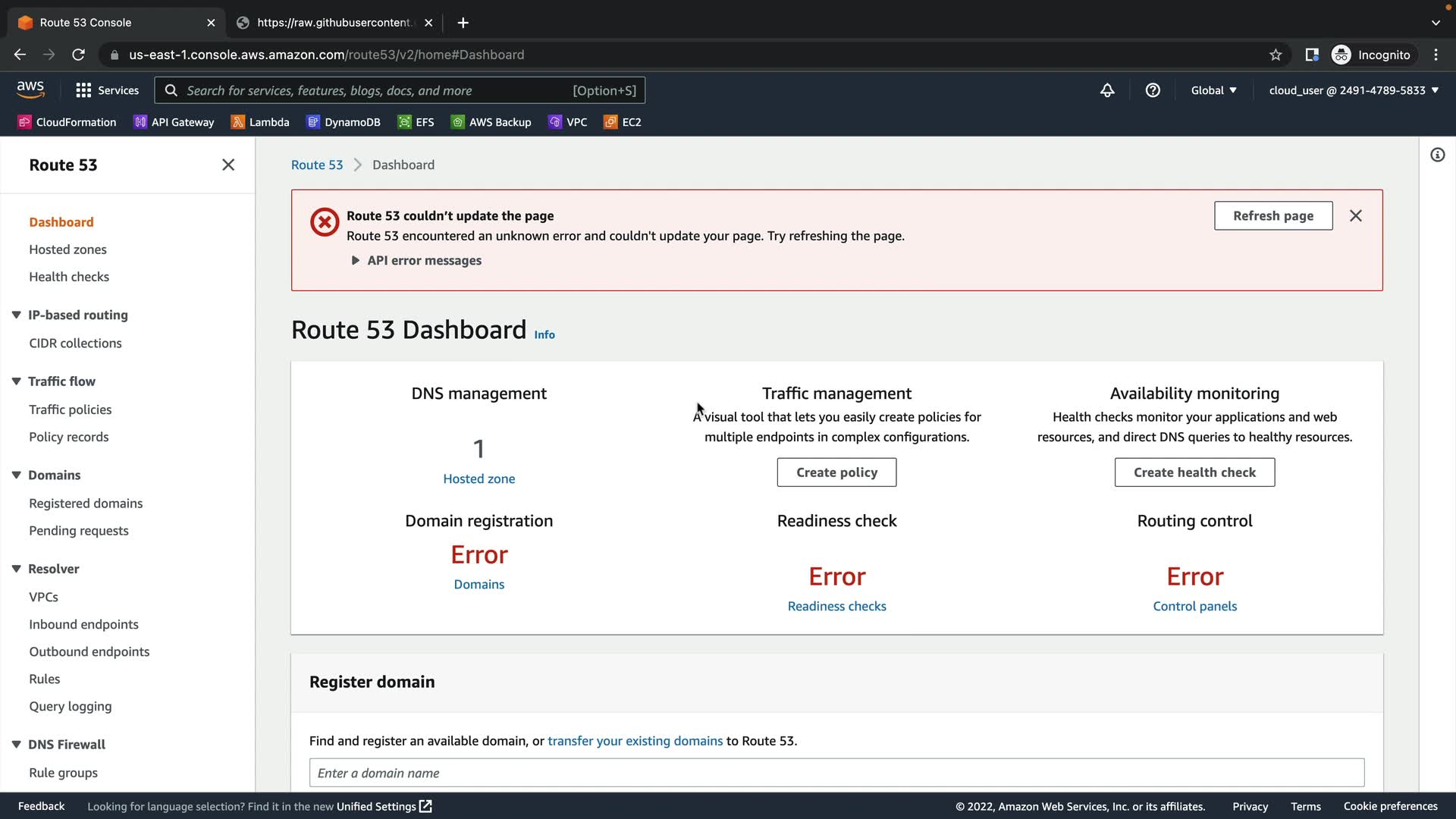This screenshot has width=1456, height=819.
Task: Open transfer your existing domains link
Action: point(635,741)
